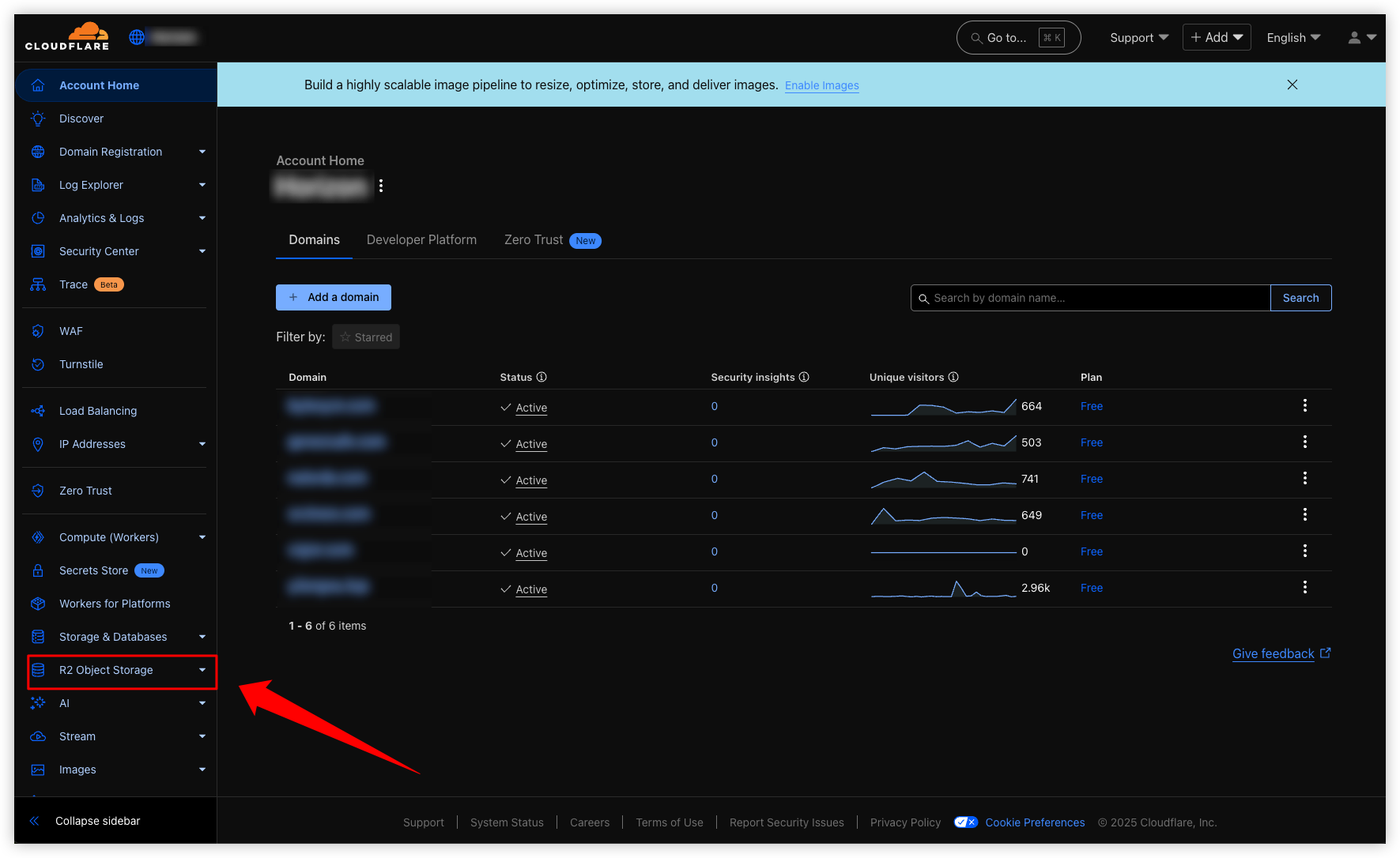This screenshot has height=858, width=1400.
Task: Click the Zero Trust sidebar icon
Action: pos(38,491)
